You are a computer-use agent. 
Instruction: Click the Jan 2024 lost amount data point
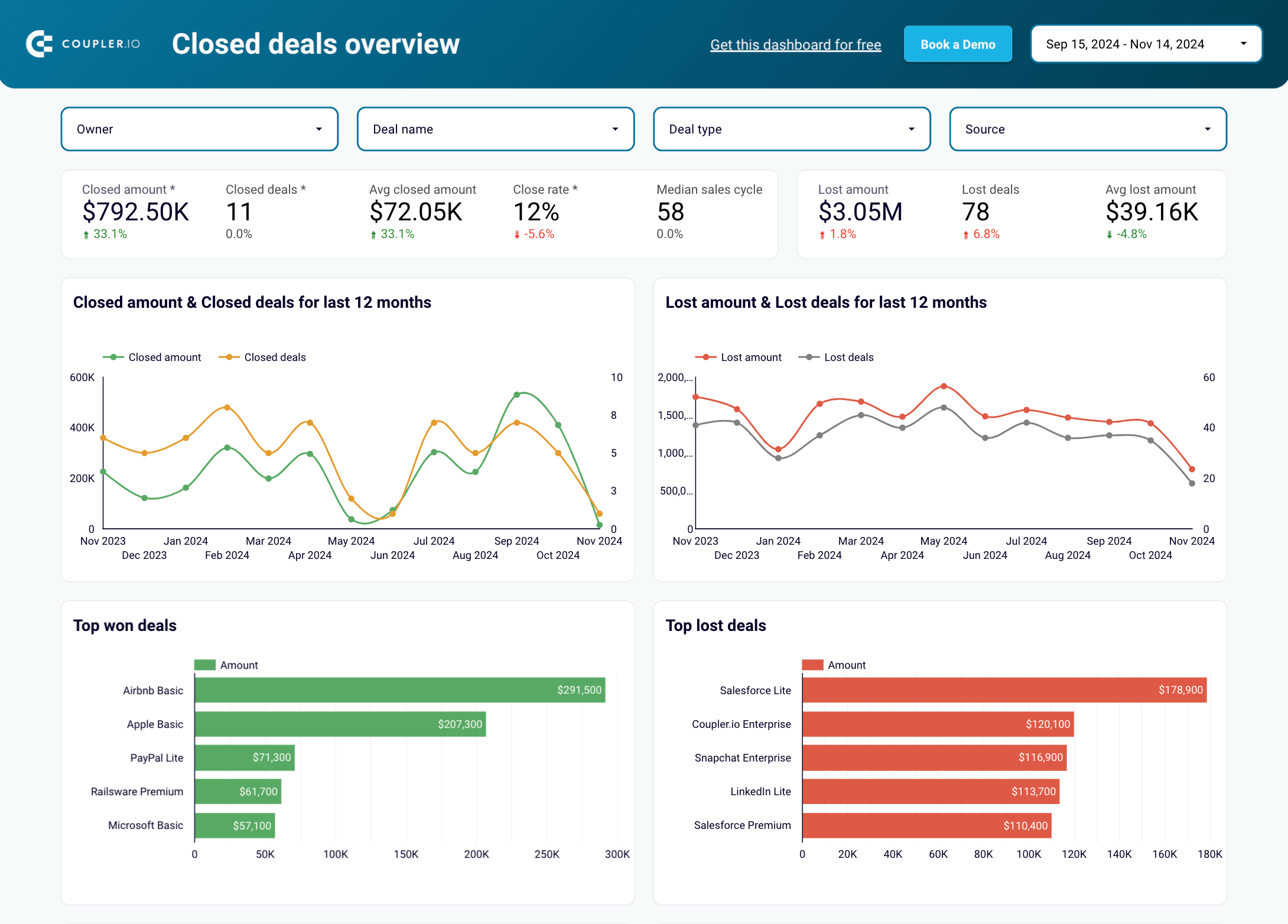778,449
